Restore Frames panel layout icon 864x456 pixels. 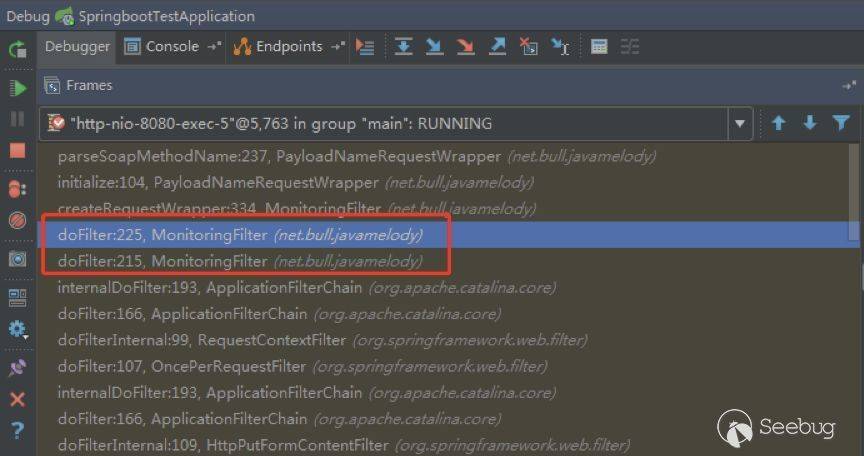[x=849, y=85]
